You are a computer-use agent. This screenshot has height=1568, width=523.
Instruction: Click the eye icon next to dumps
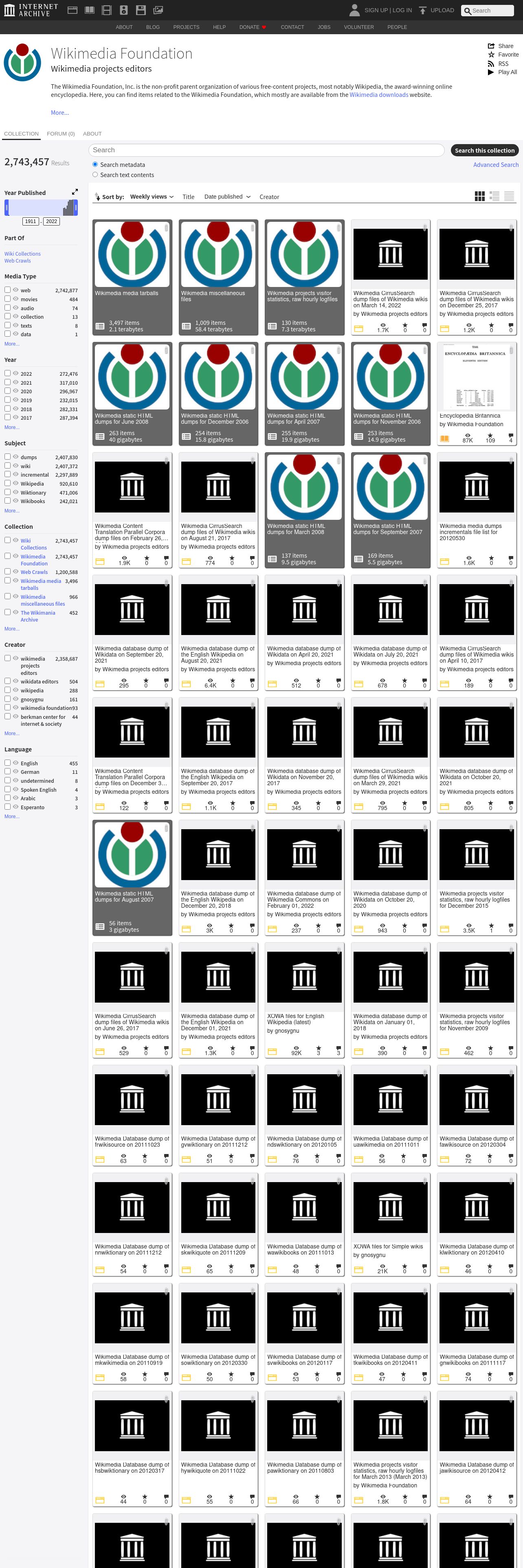(x=16, y=457)
